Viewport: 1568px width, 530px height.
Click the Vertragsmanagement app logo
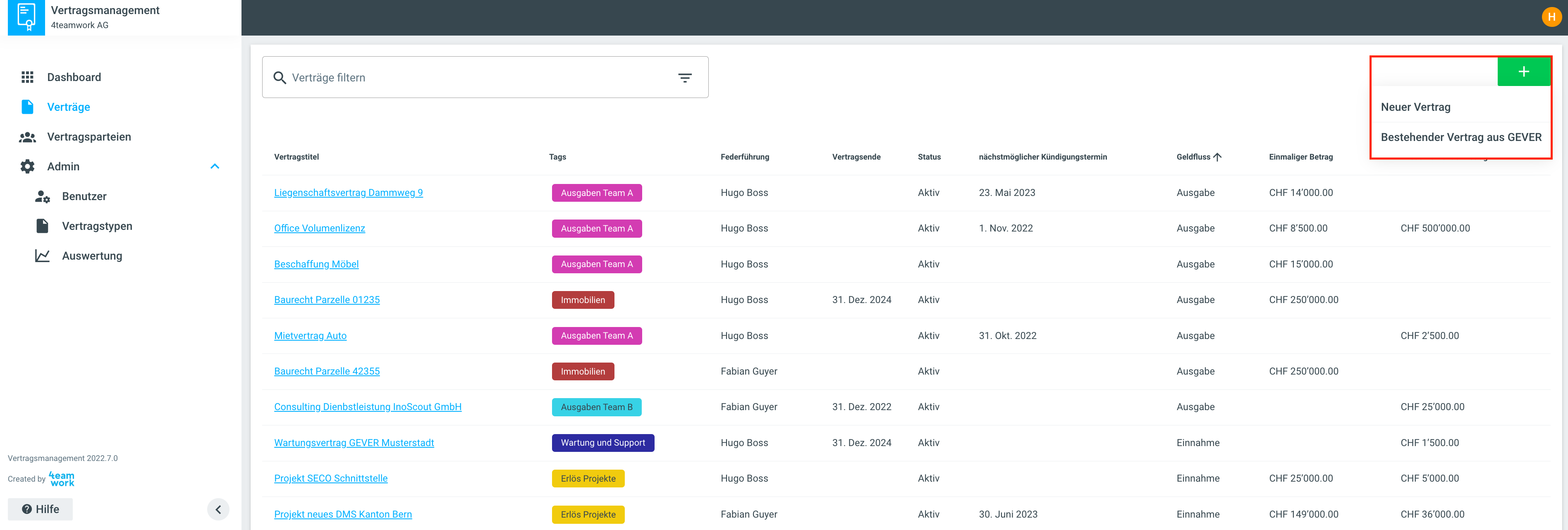click(26, 17)
